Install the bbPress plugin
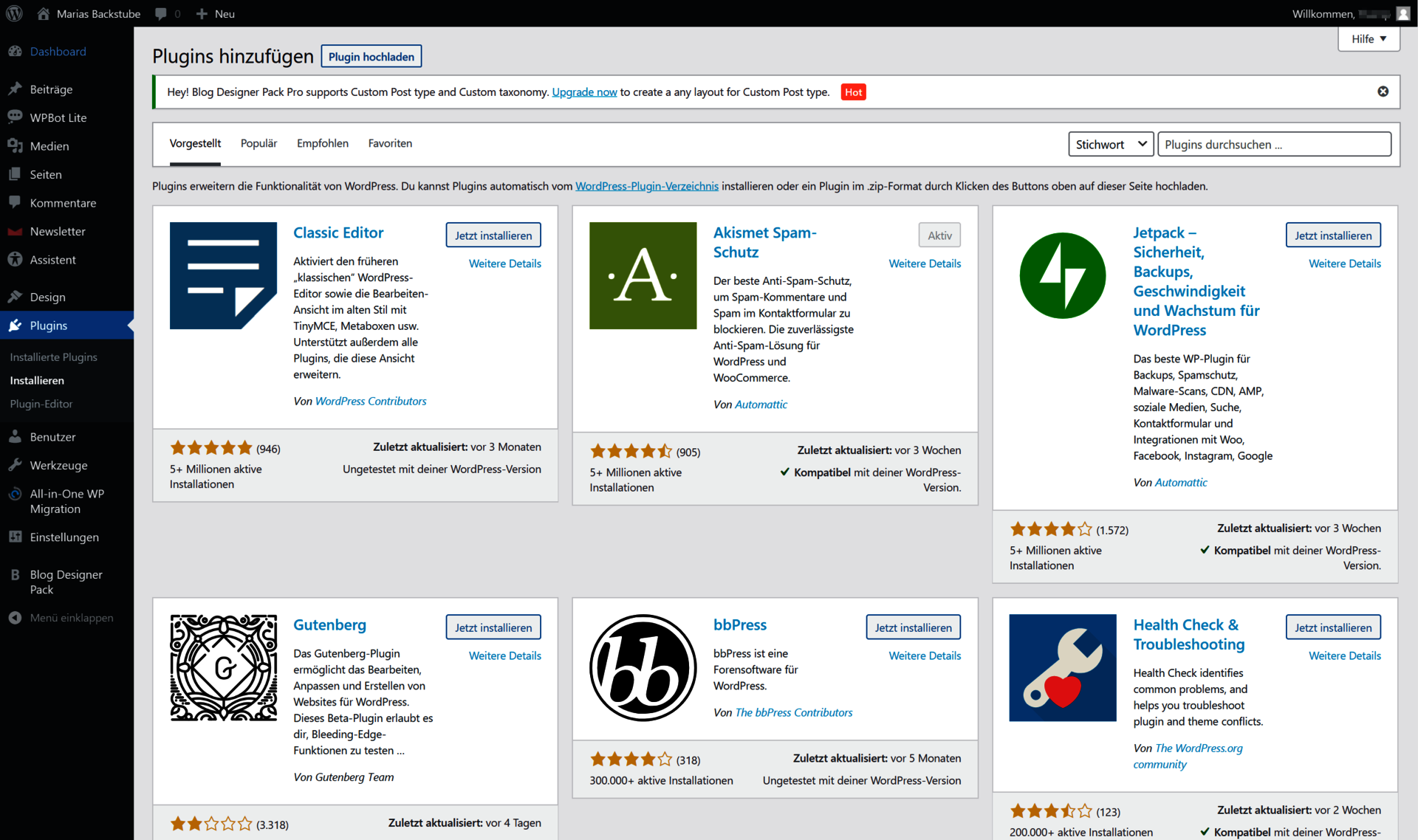1418x840 pixels. (914, 627)
